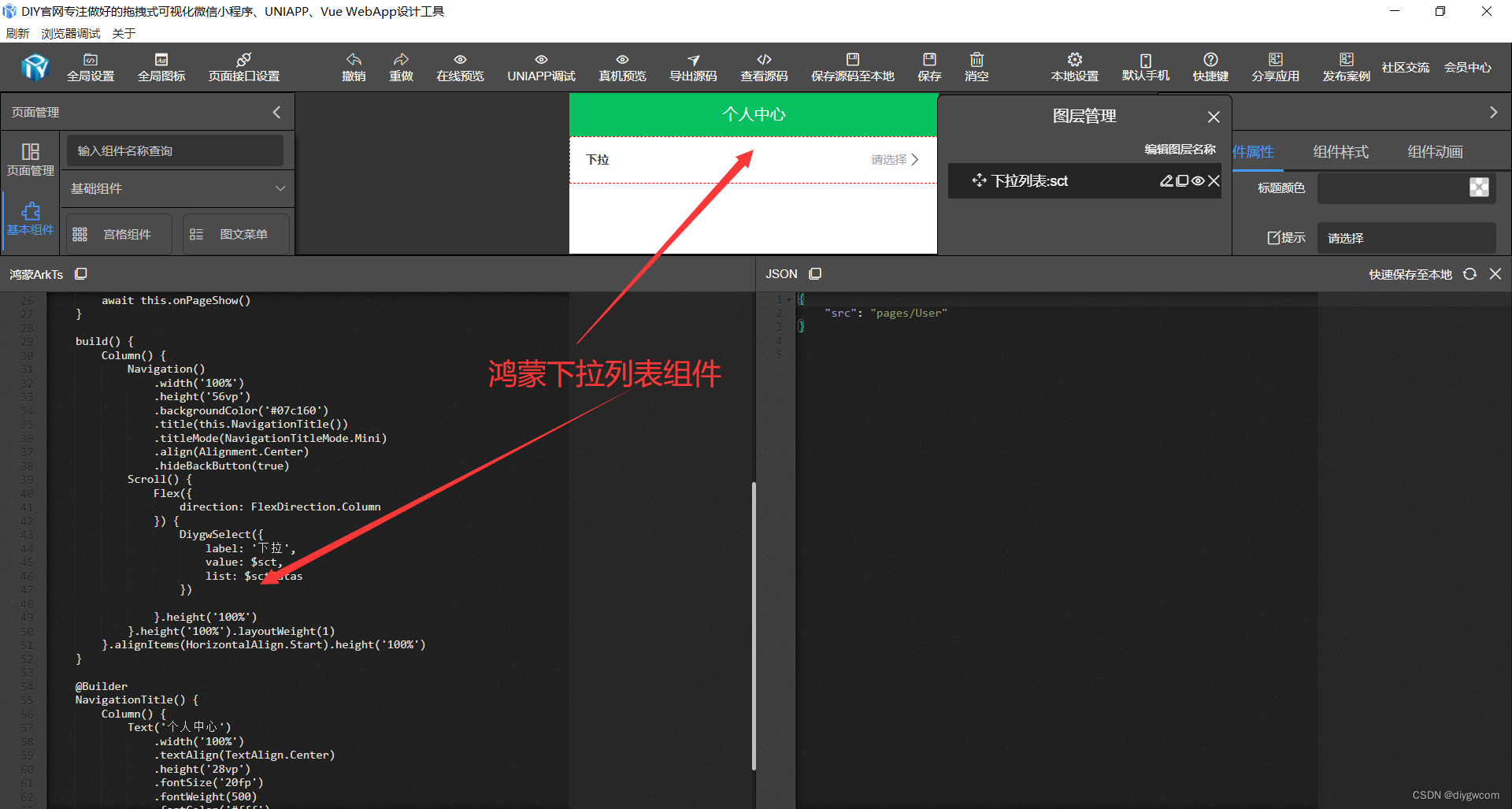Viewport: 1512px width, 809px height.
Task: Click 保存源码至本地 save source locally
Action: point(853,67)
